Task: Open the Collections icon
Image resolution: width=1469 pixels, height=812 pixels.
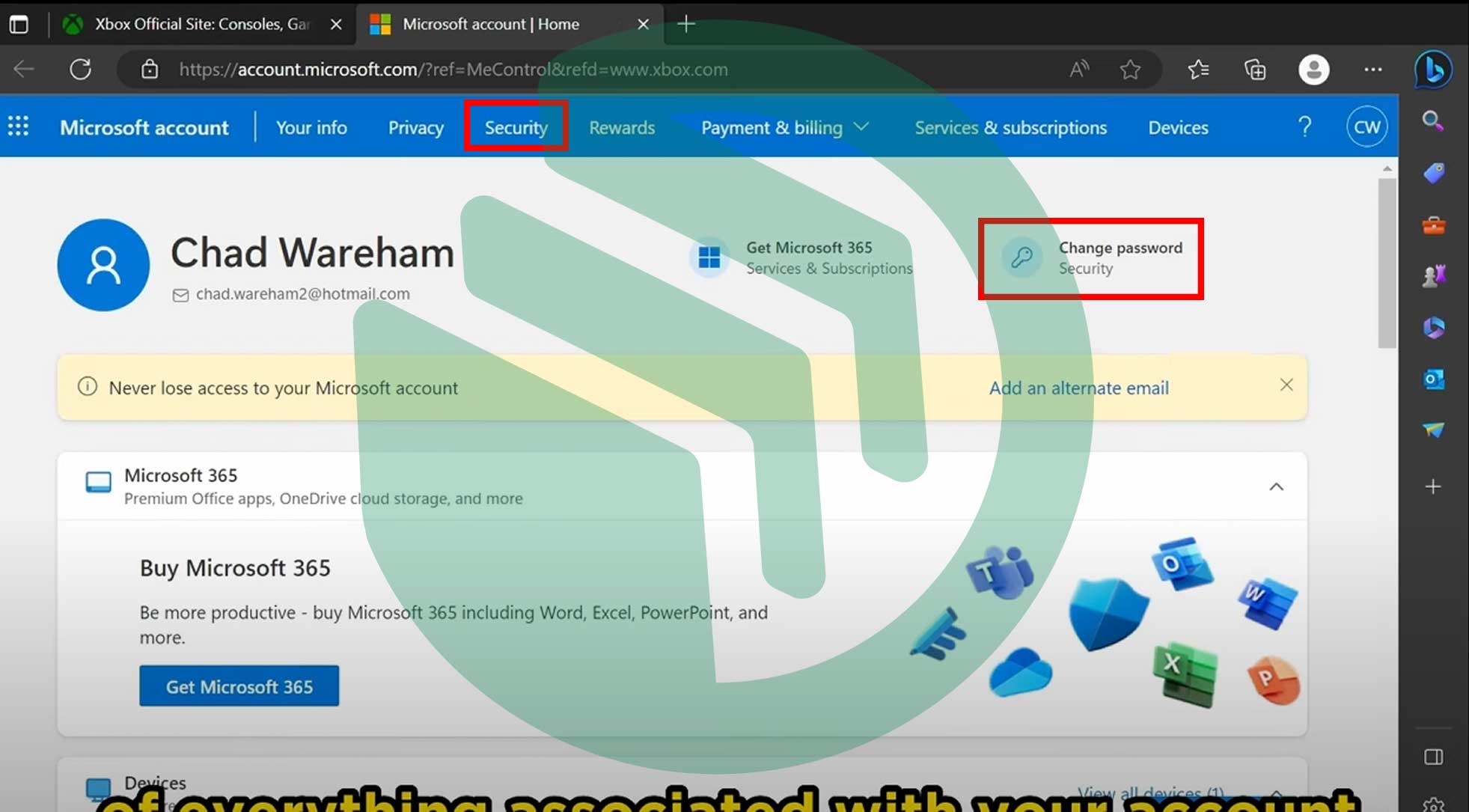Action: point(1255,70)
